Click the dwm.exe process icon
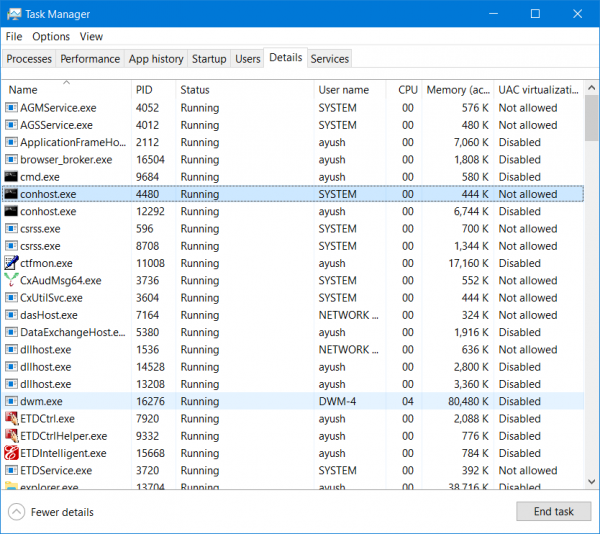 click(x=11, y=401)
